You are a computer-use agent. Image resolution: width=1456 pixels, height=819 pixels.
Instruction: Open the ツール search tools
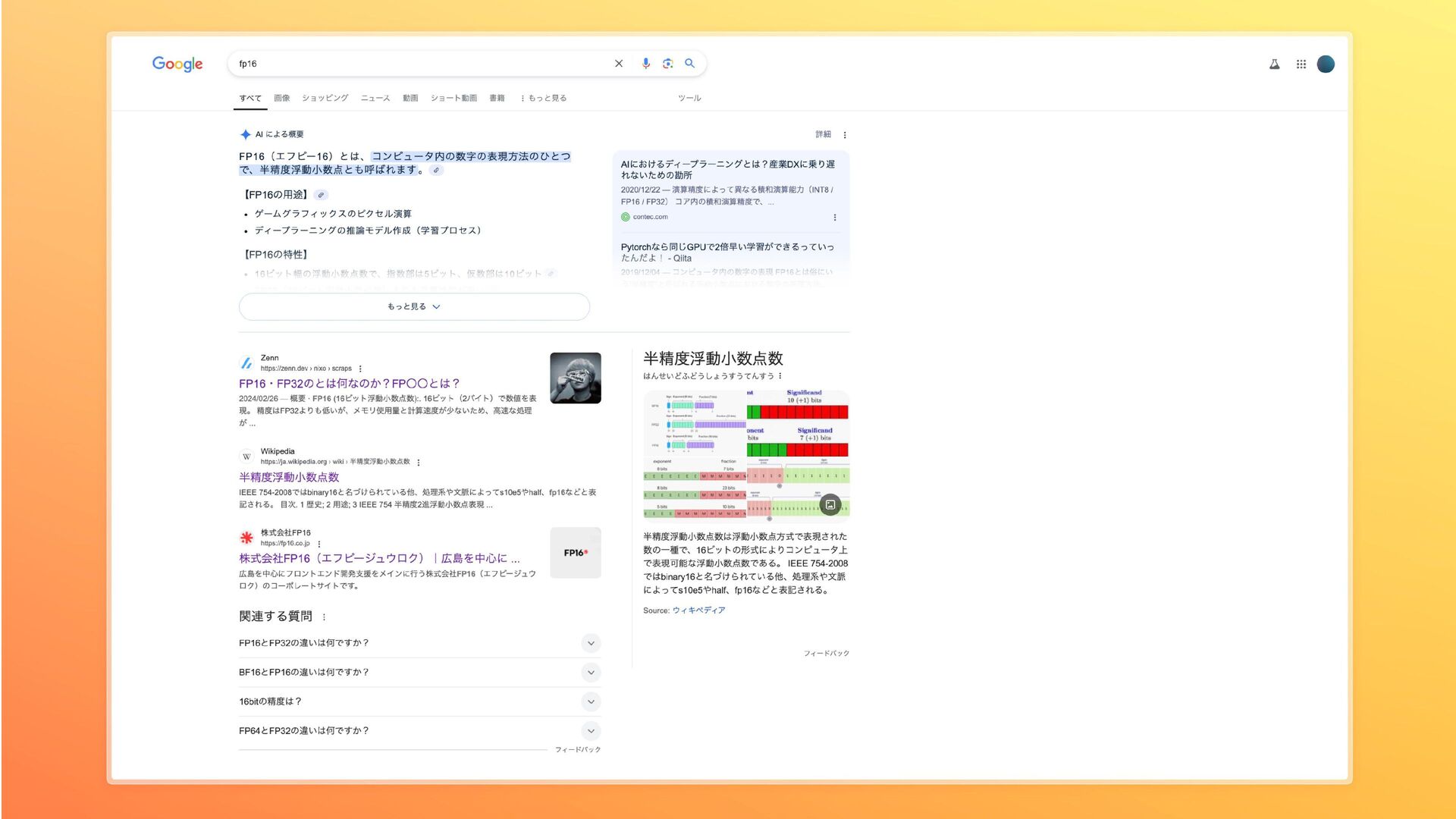click(689, 98)
